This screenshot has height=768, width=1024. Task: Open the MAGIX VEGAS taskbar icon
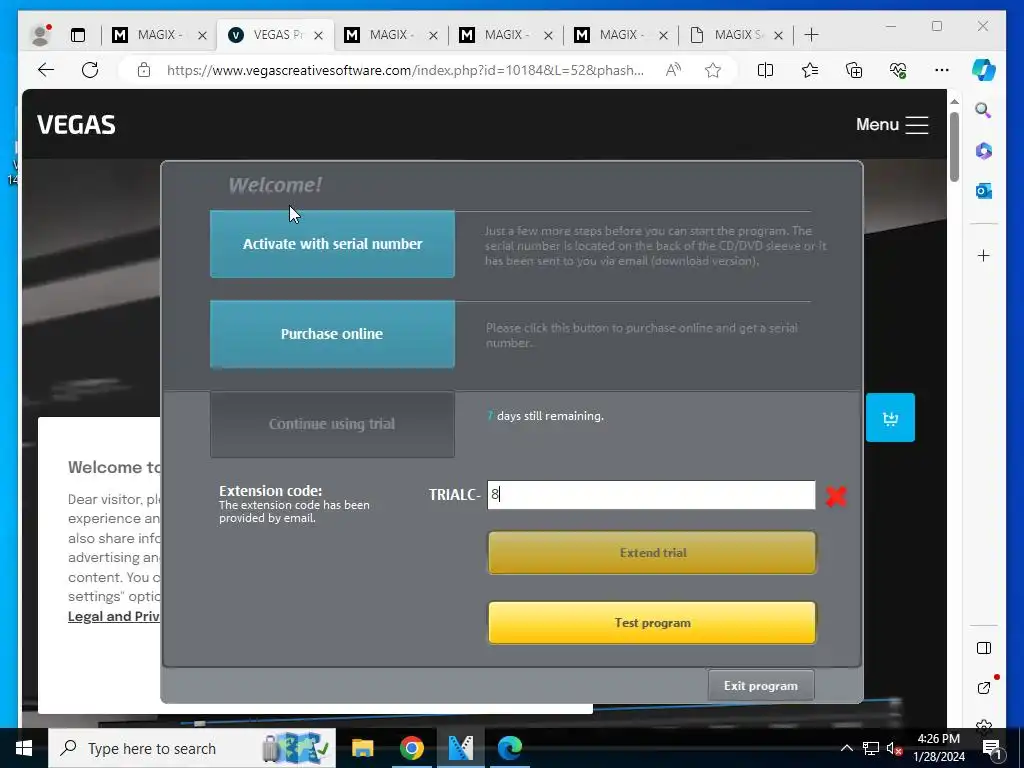point(460,748)
